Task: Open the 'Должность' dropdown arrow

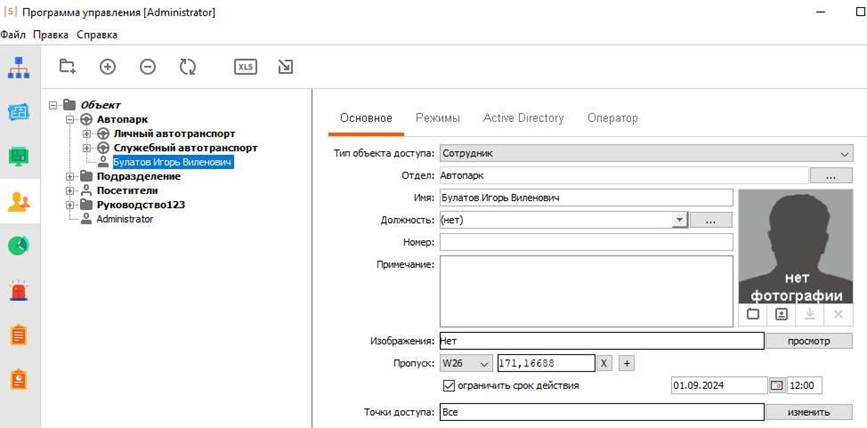Action: click(x=679, y=220)
